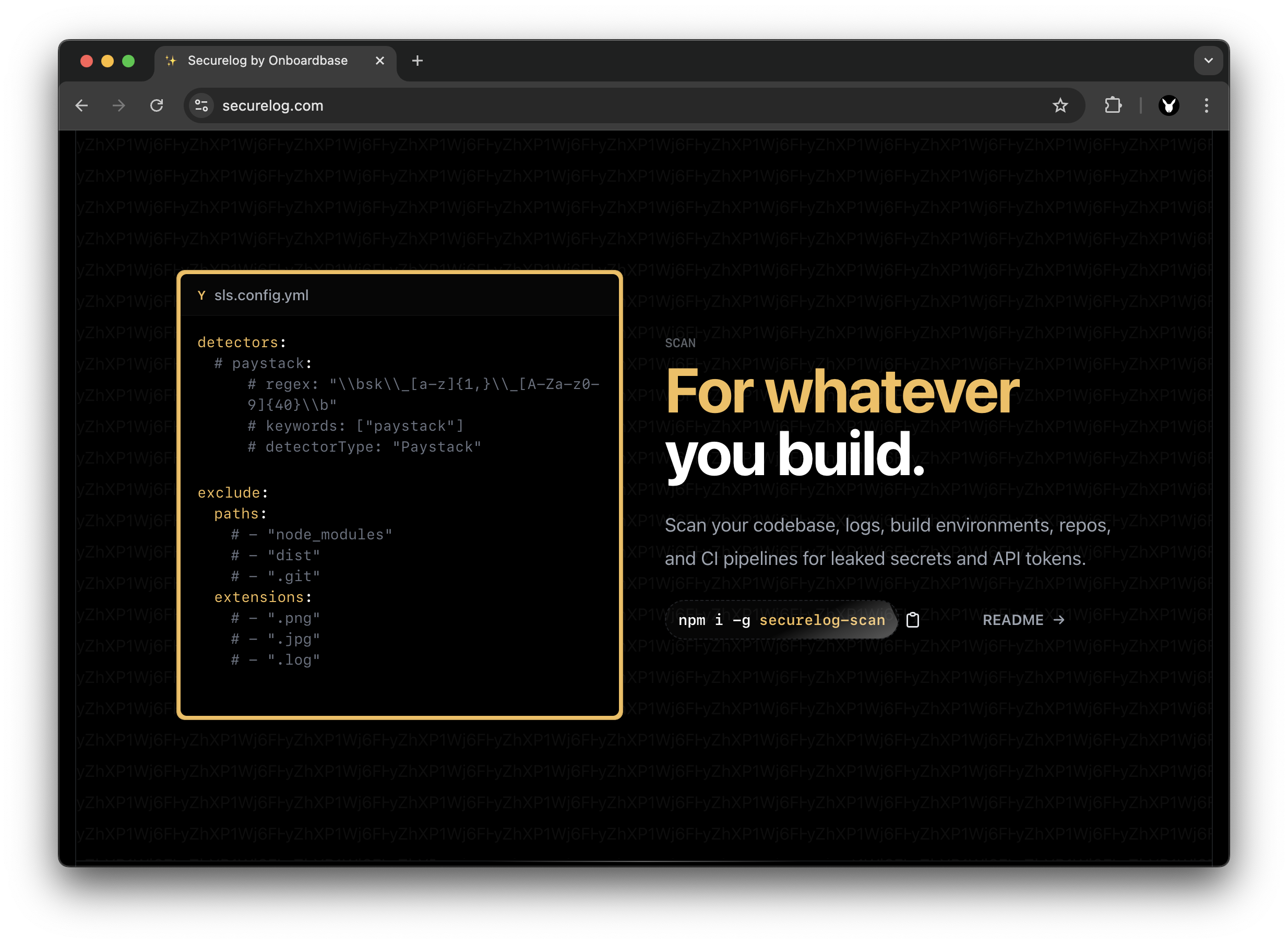Go back using the browser back arrow
The width and height of the screenshot is (1288, 944).
[82, 105]
